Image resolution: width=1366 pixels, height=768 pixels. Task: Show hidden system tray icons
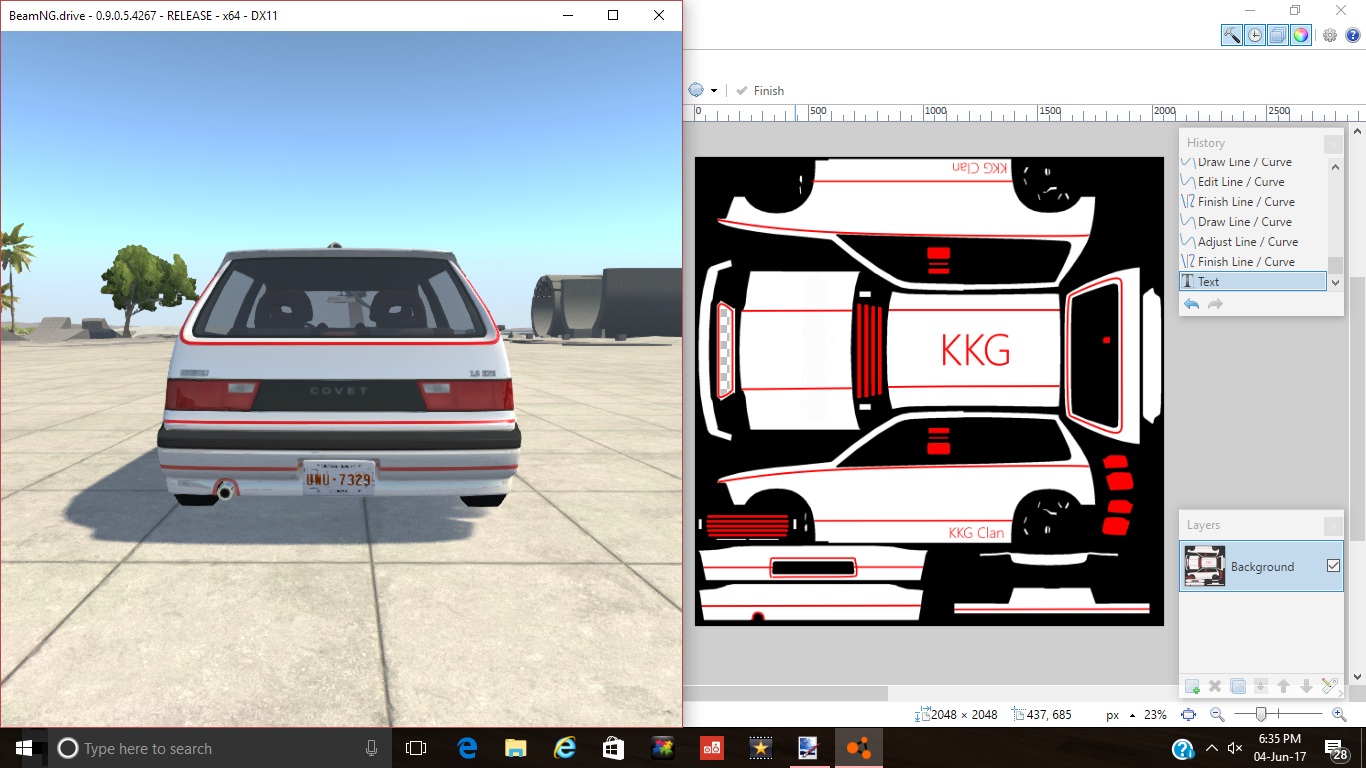click(x=1212, y=748)
